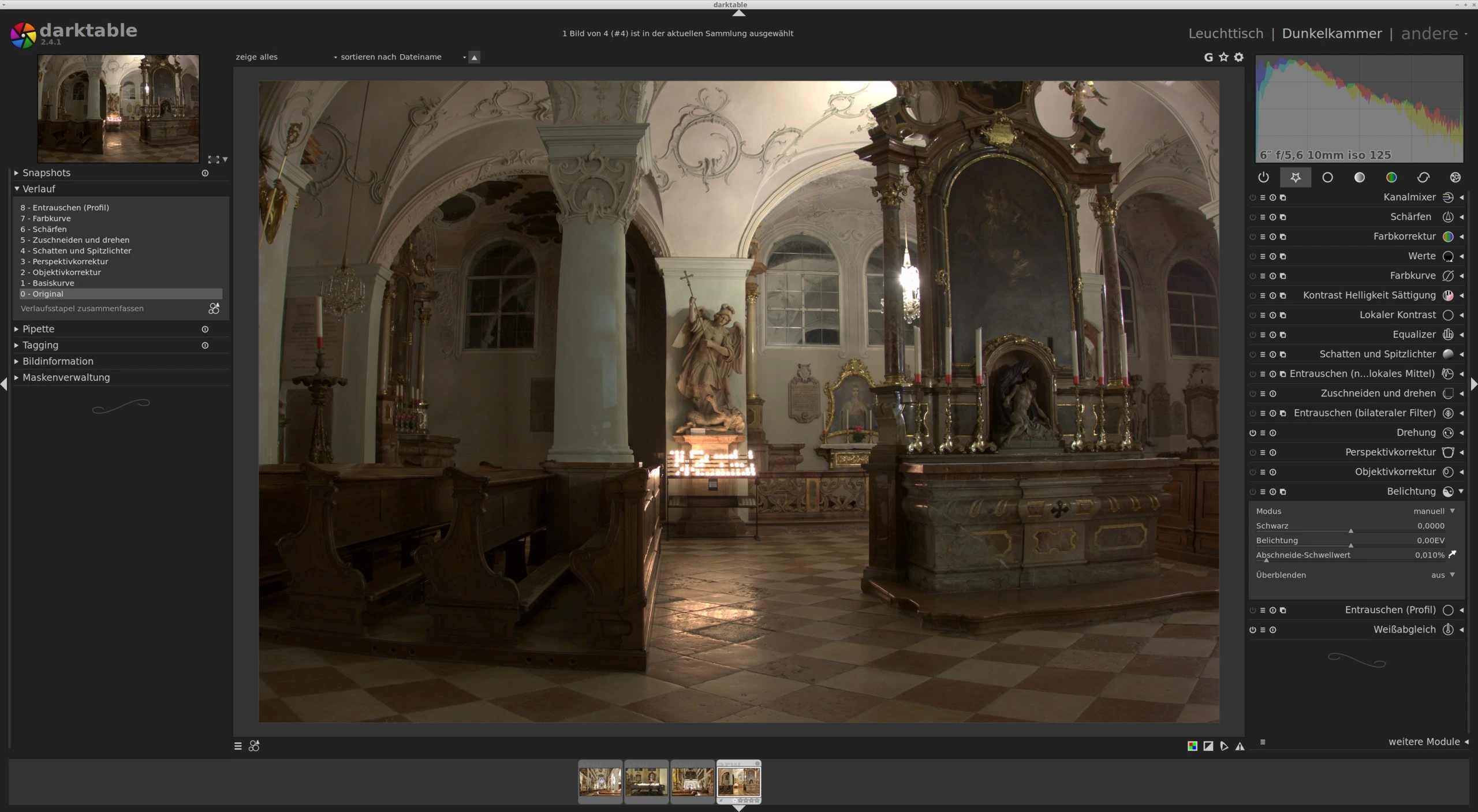This screenshot has height=812, width=1478.
Task: Click Verlaufsstapel zusammenfassen button
Action: [82, 309]
